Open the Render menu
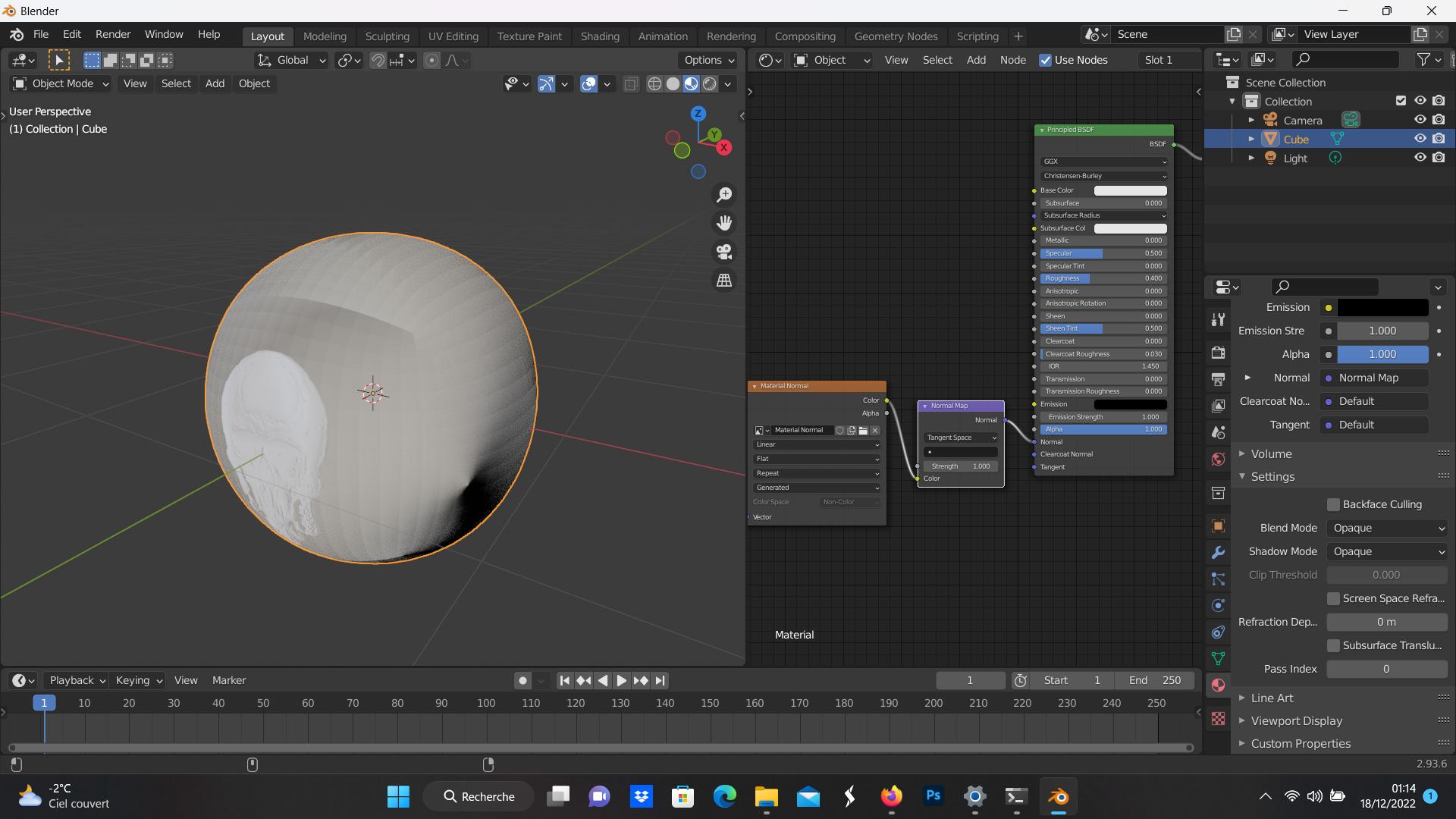Screen dimensions: 1456x819 point(113,35)
